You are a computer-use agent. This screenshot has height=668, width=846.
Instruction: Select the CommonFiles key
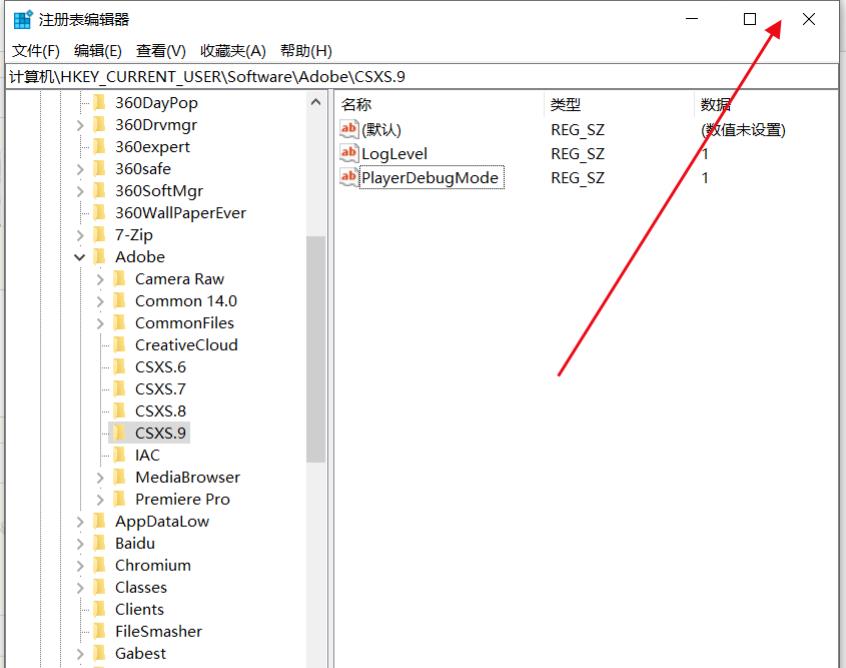coord(185,323)
